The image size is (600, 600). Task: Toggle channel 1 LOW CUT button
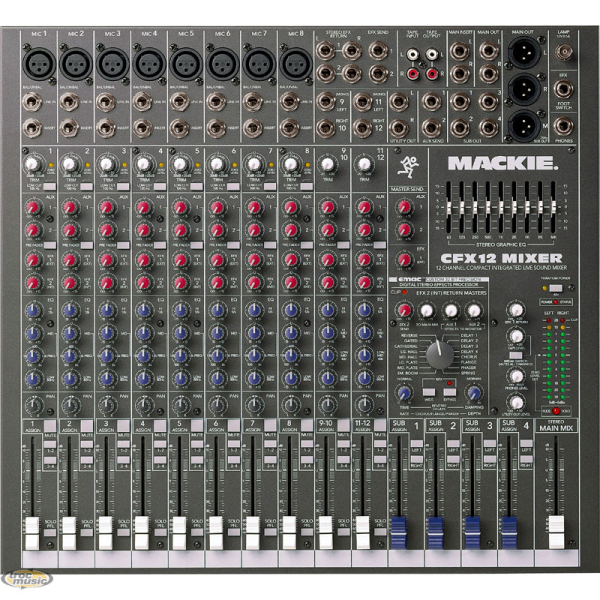click(x=50, y=187)
